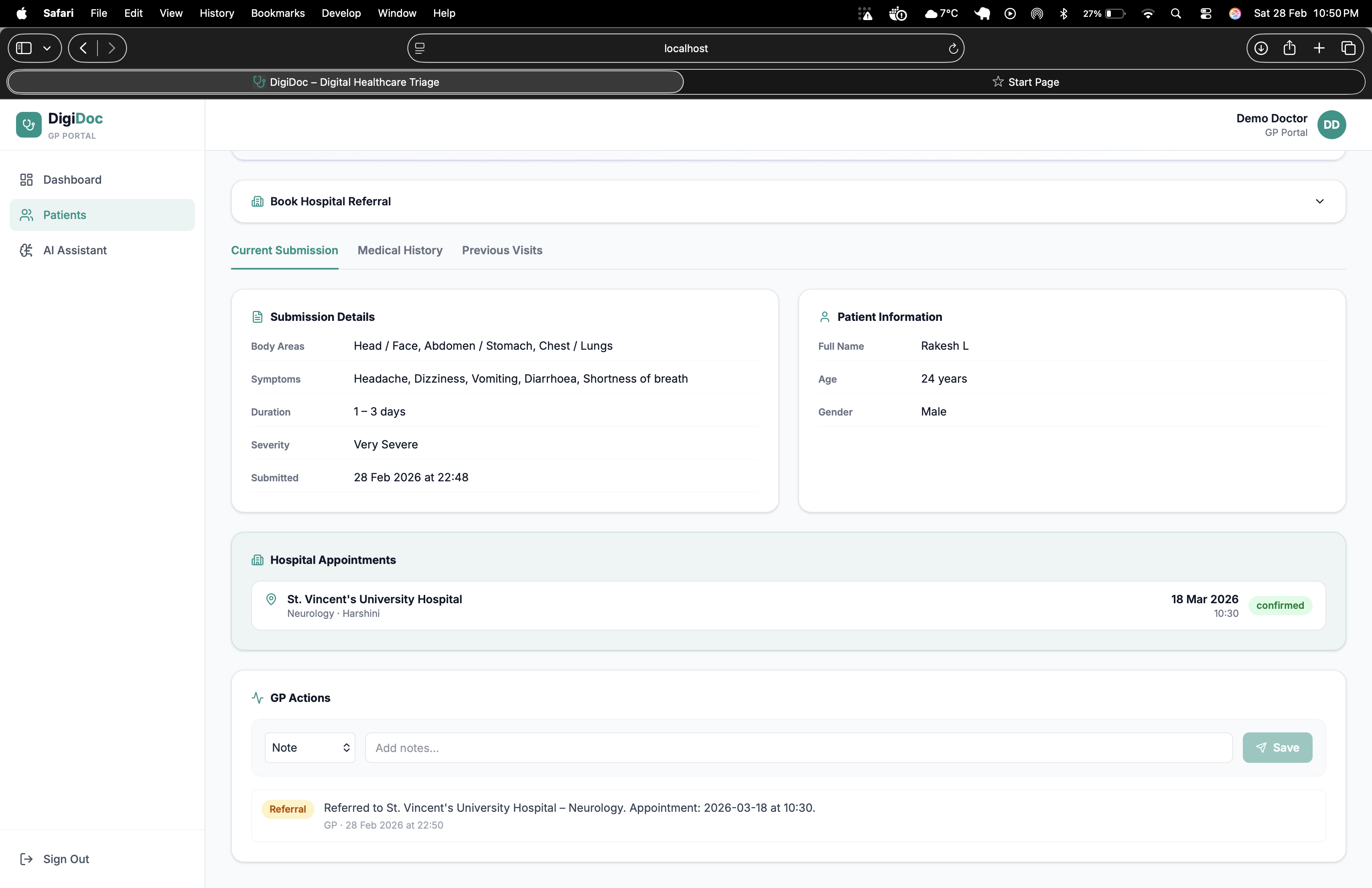Select the Start Page browser tab

pyautogui.click(x=1025, y=82)
